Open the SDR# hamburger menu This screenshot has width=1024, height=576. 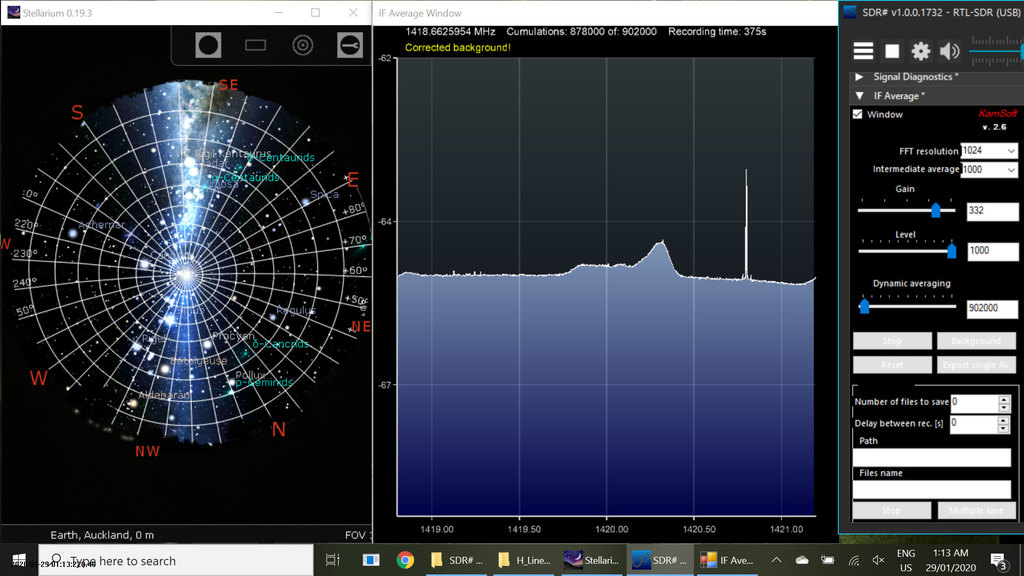pos(863,51)
